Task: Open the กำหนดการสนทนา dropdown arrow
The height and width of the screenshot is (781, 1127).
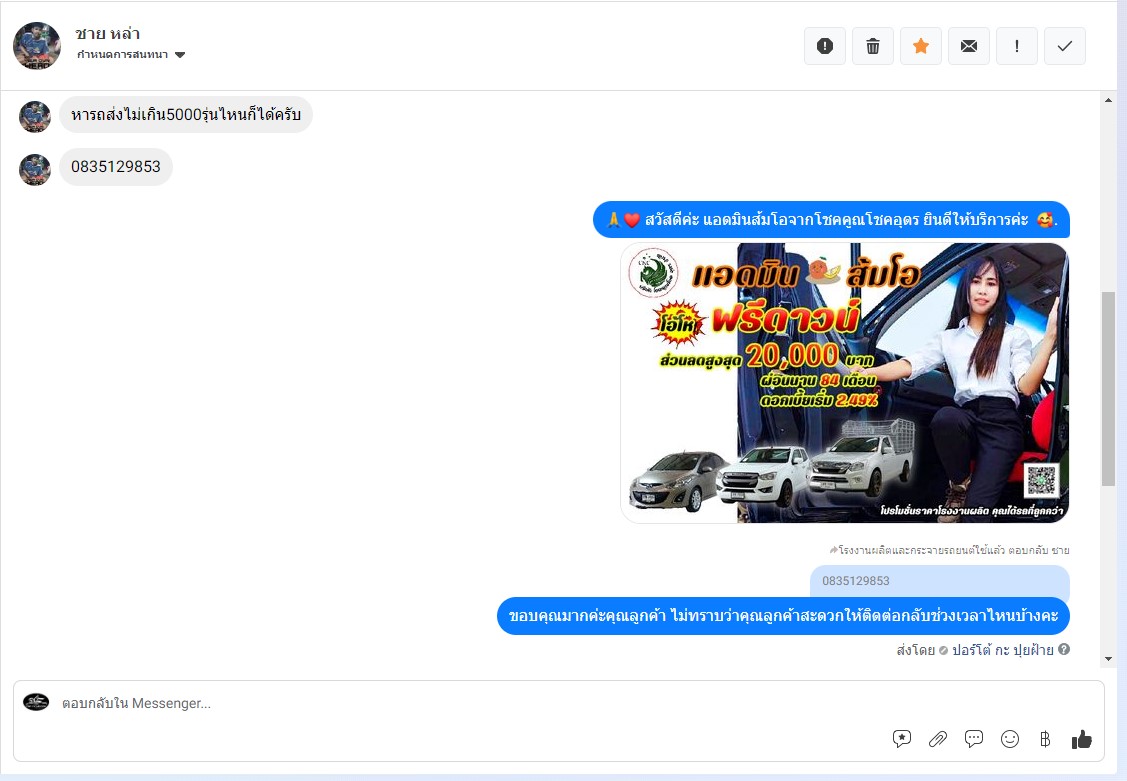Action: tap(180, 55)
